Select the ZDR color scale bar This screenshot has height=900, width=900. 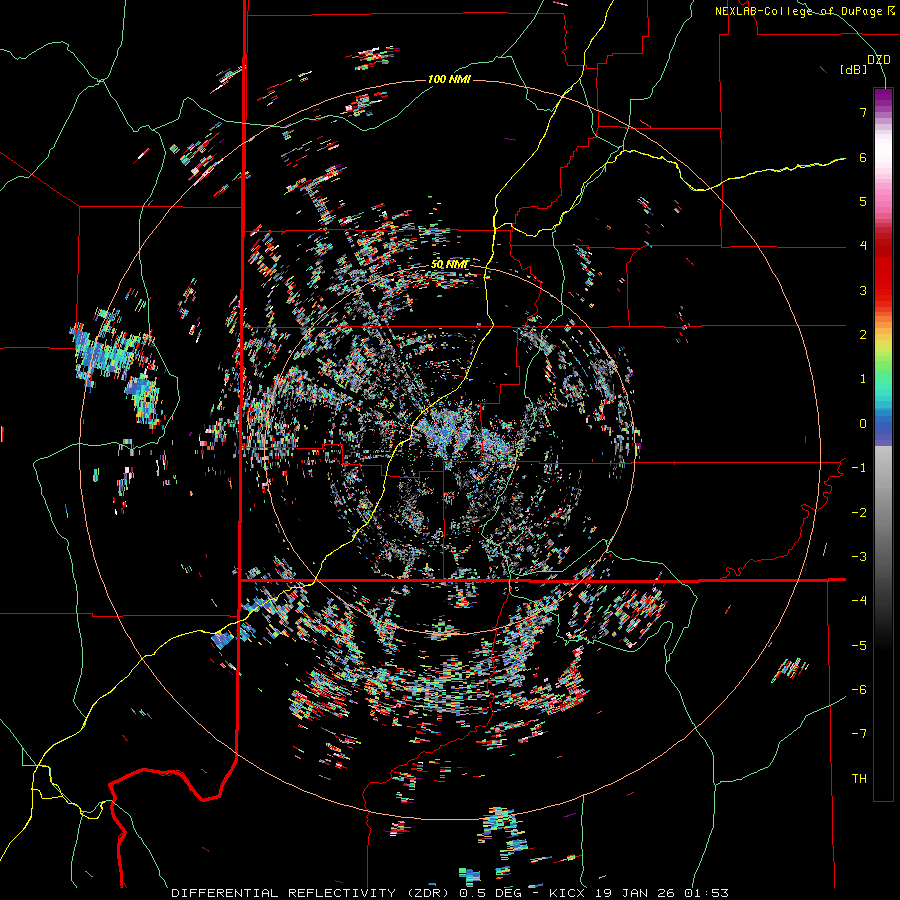(883, 444)
